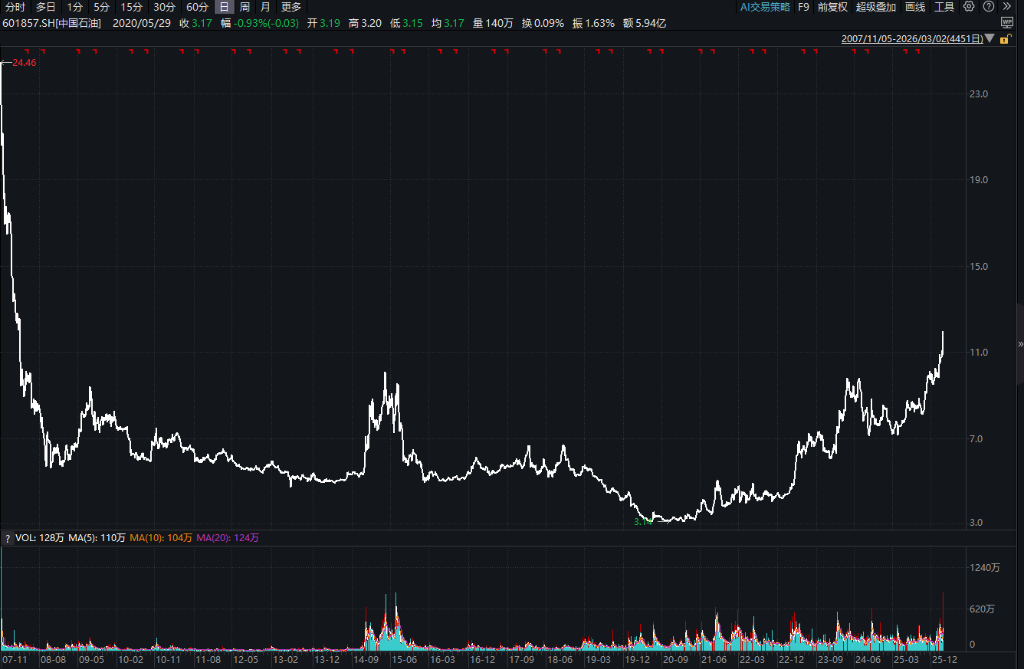Toggle the 日 (daily) period highlight
1024x669 pixels.
[225, 6]
